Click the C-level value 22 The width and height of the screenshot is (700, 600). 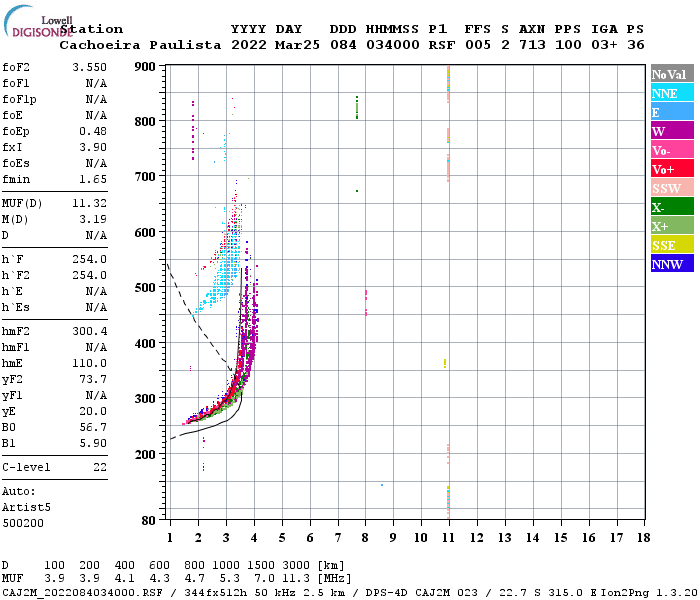100,467
